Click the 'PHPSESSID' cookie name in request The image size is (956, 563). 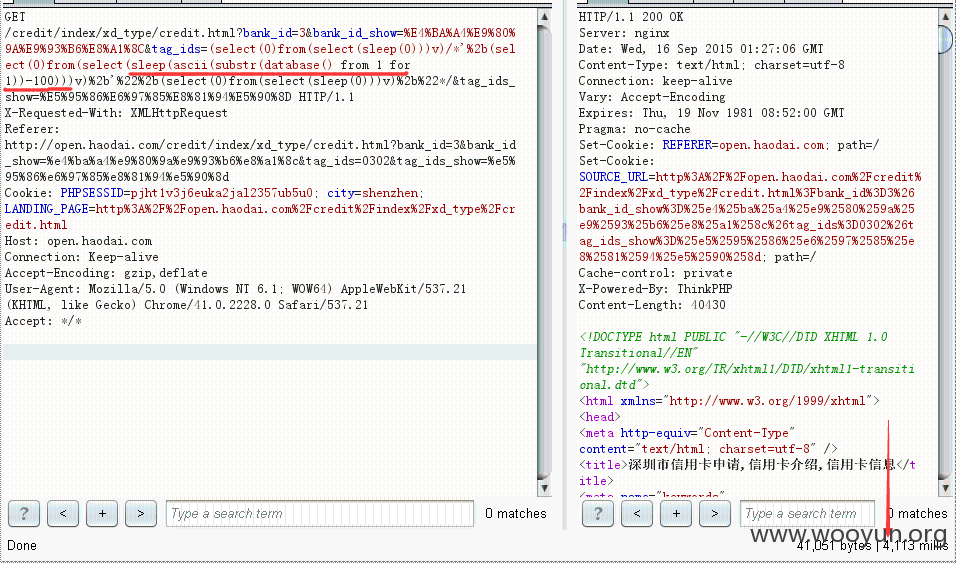click(x=92, y=193)
